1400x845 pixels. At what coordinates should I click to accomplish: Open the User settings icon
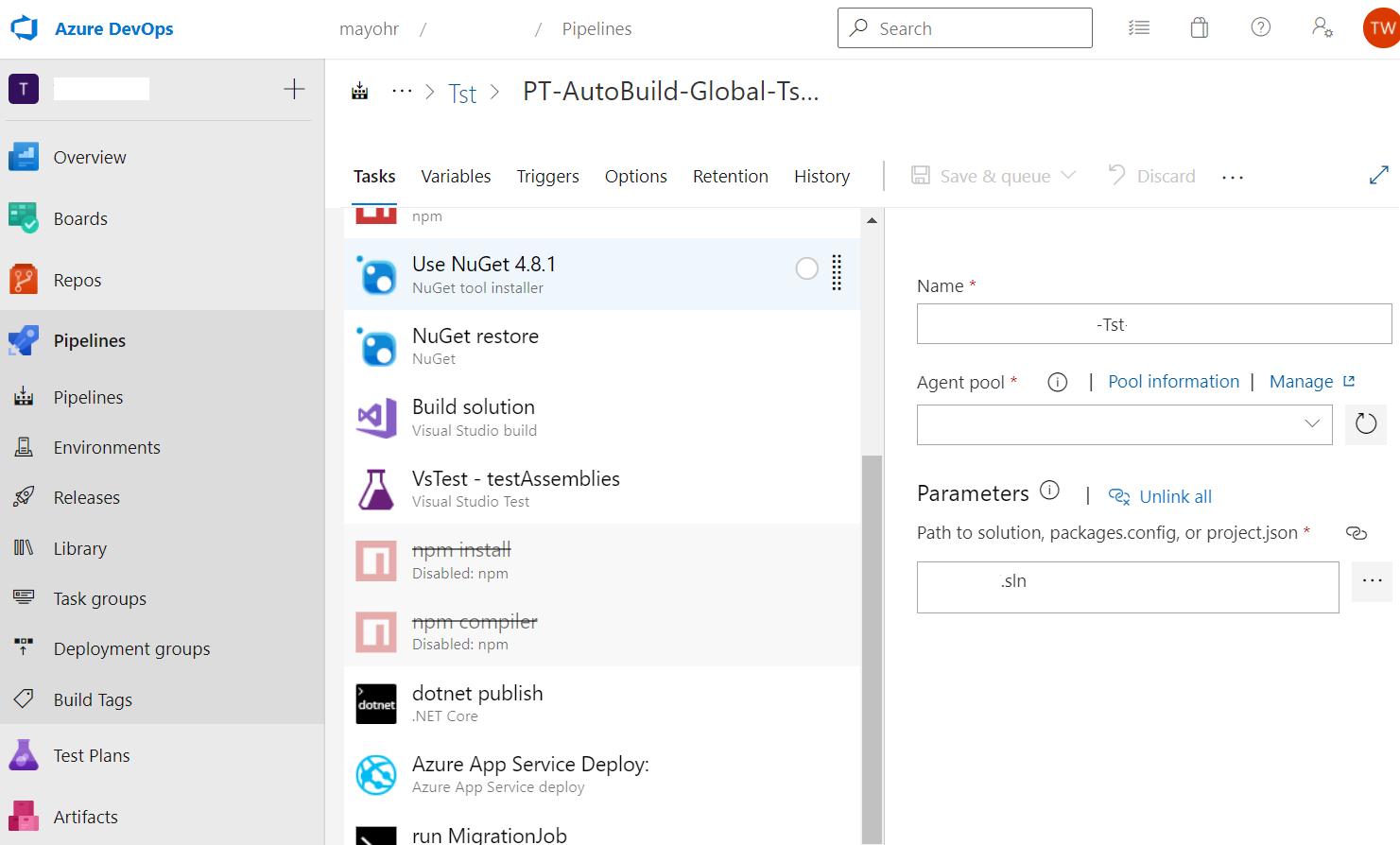1322,27
